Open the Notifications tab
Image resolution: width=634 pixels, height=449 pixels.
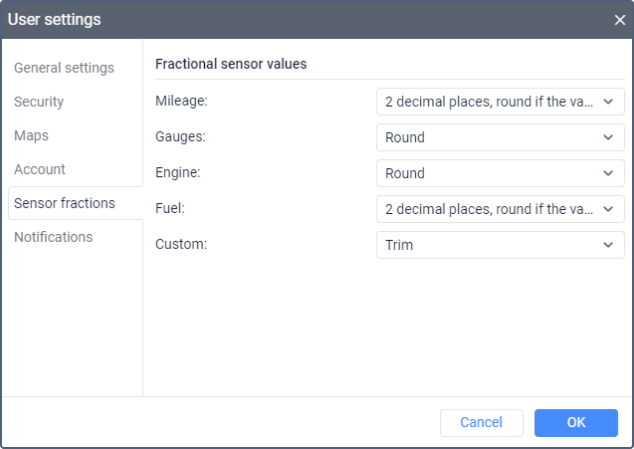pos(53,237)
